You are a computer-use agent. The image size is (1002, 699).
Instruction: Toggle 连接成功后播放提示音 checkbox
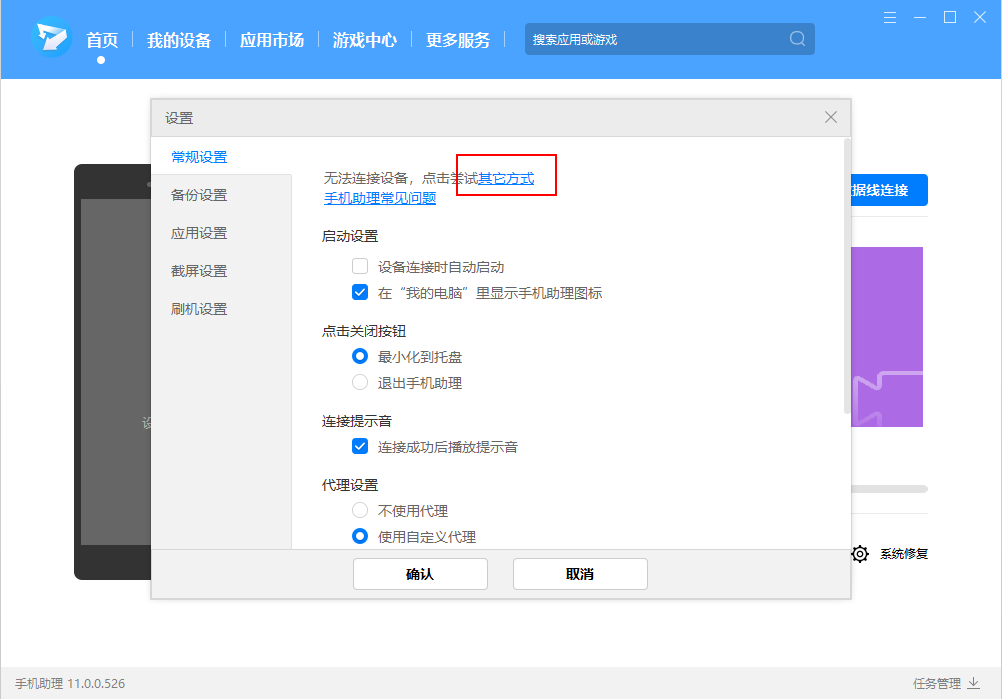360,447
